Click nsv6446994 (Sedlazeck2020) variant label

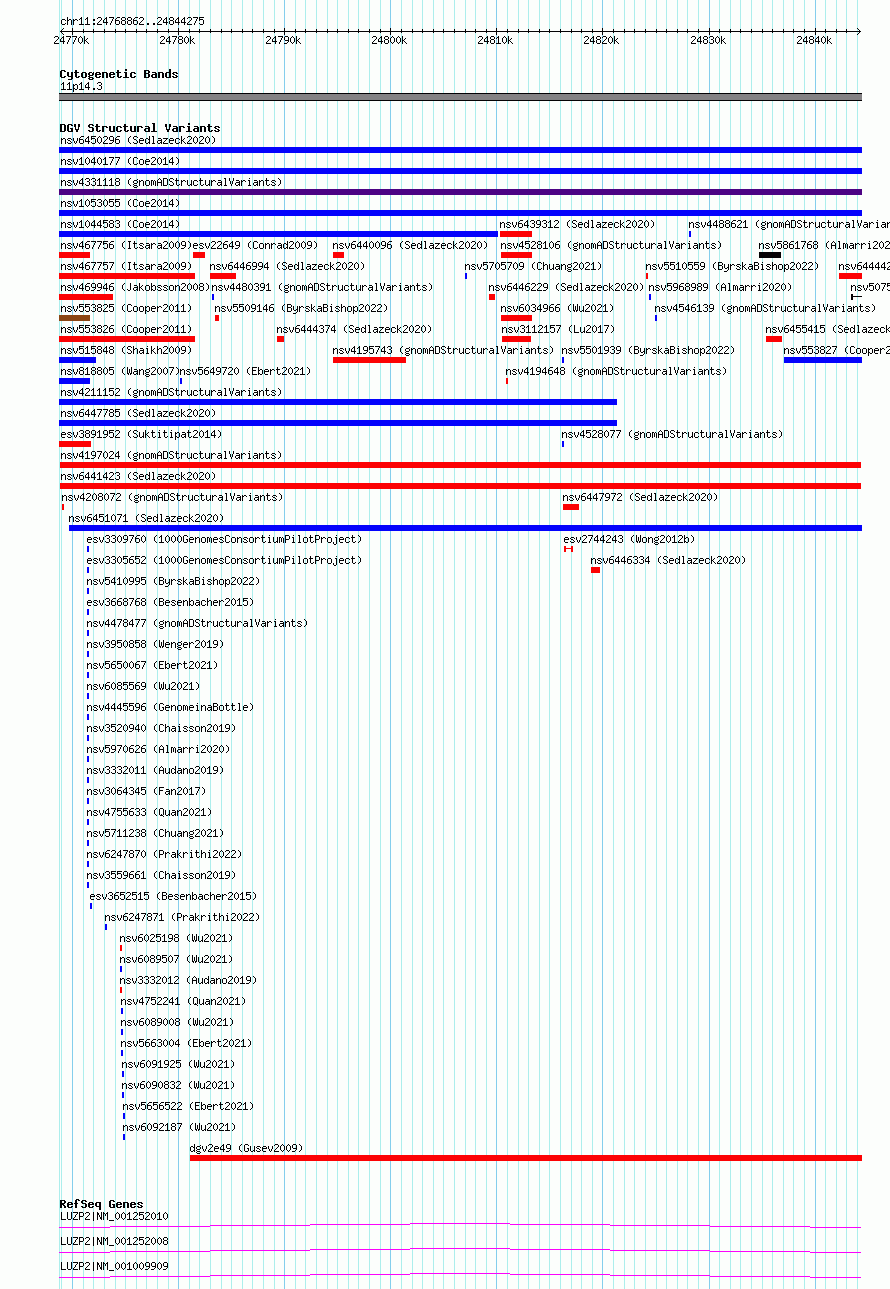[287, 266]
